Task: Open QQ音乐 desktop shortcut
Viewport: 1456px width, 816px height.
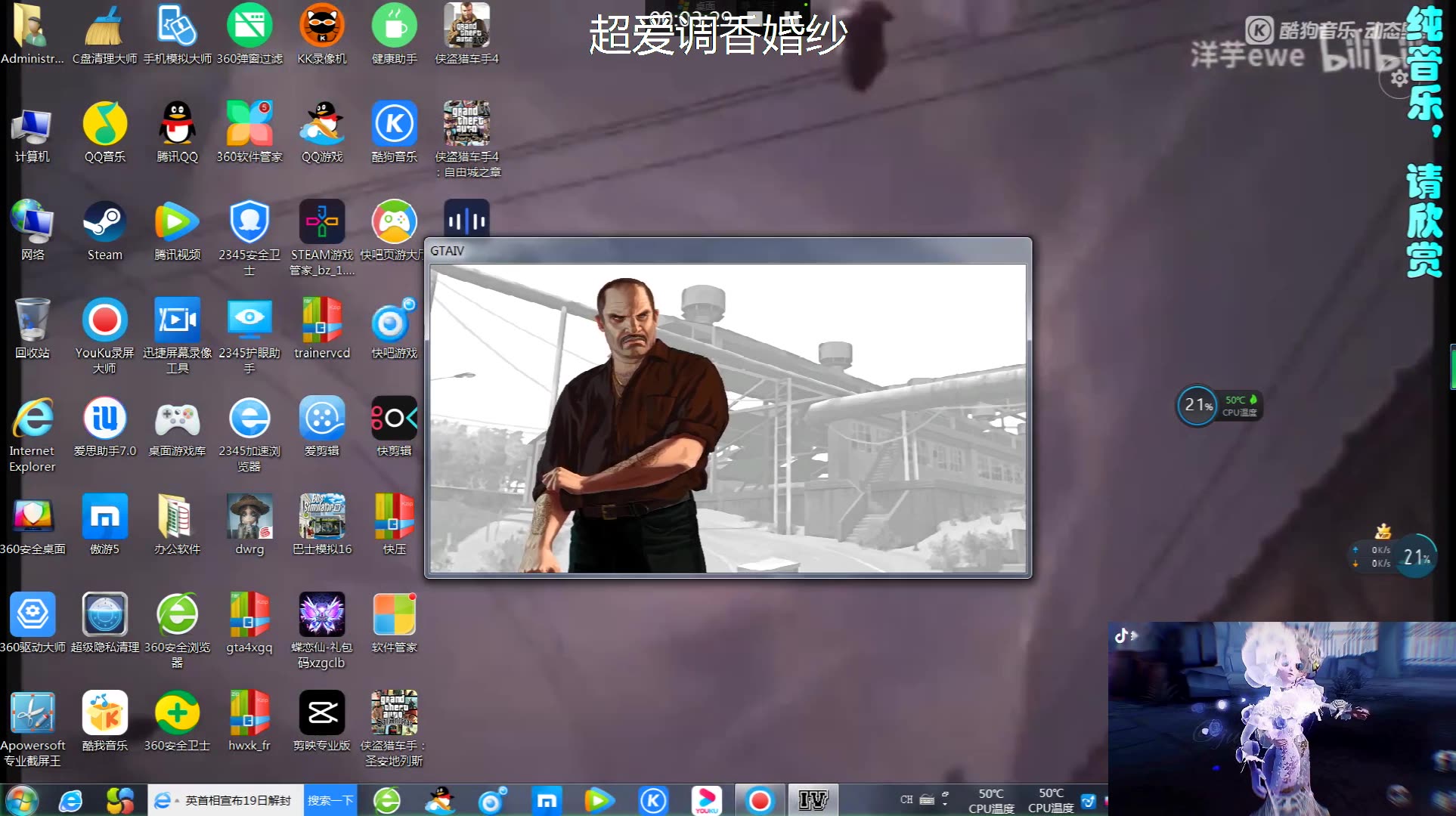Action: (x=104, y=124)
